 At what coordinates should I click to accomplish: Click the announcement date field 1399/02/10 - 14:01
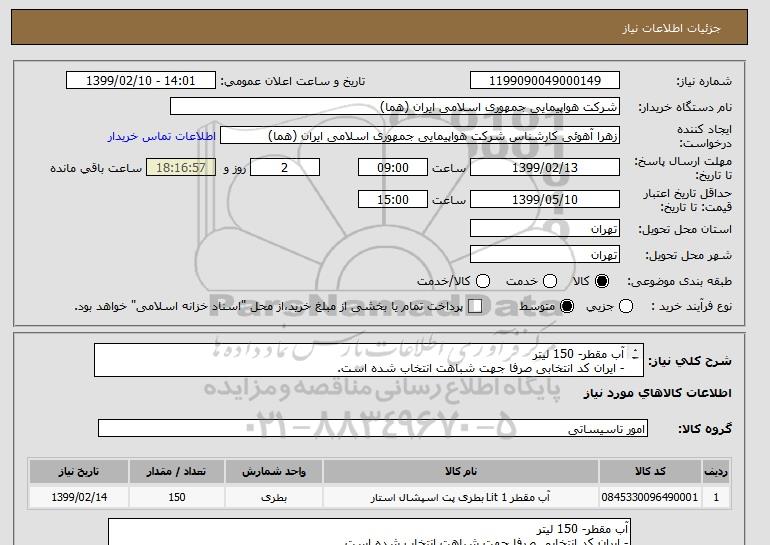click(141, 81)
